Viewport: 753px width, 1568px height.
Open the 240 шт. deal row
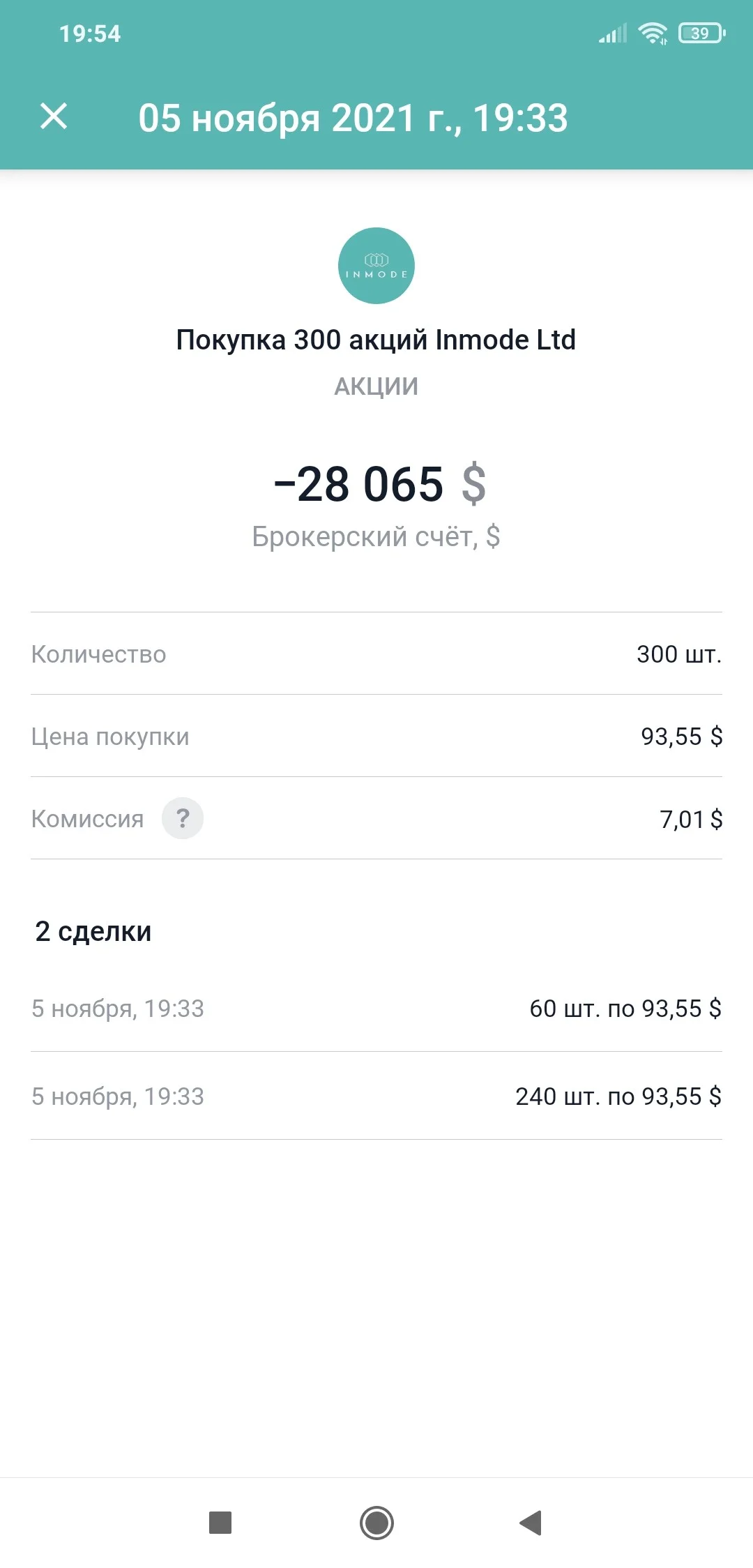coord(376,1096)
